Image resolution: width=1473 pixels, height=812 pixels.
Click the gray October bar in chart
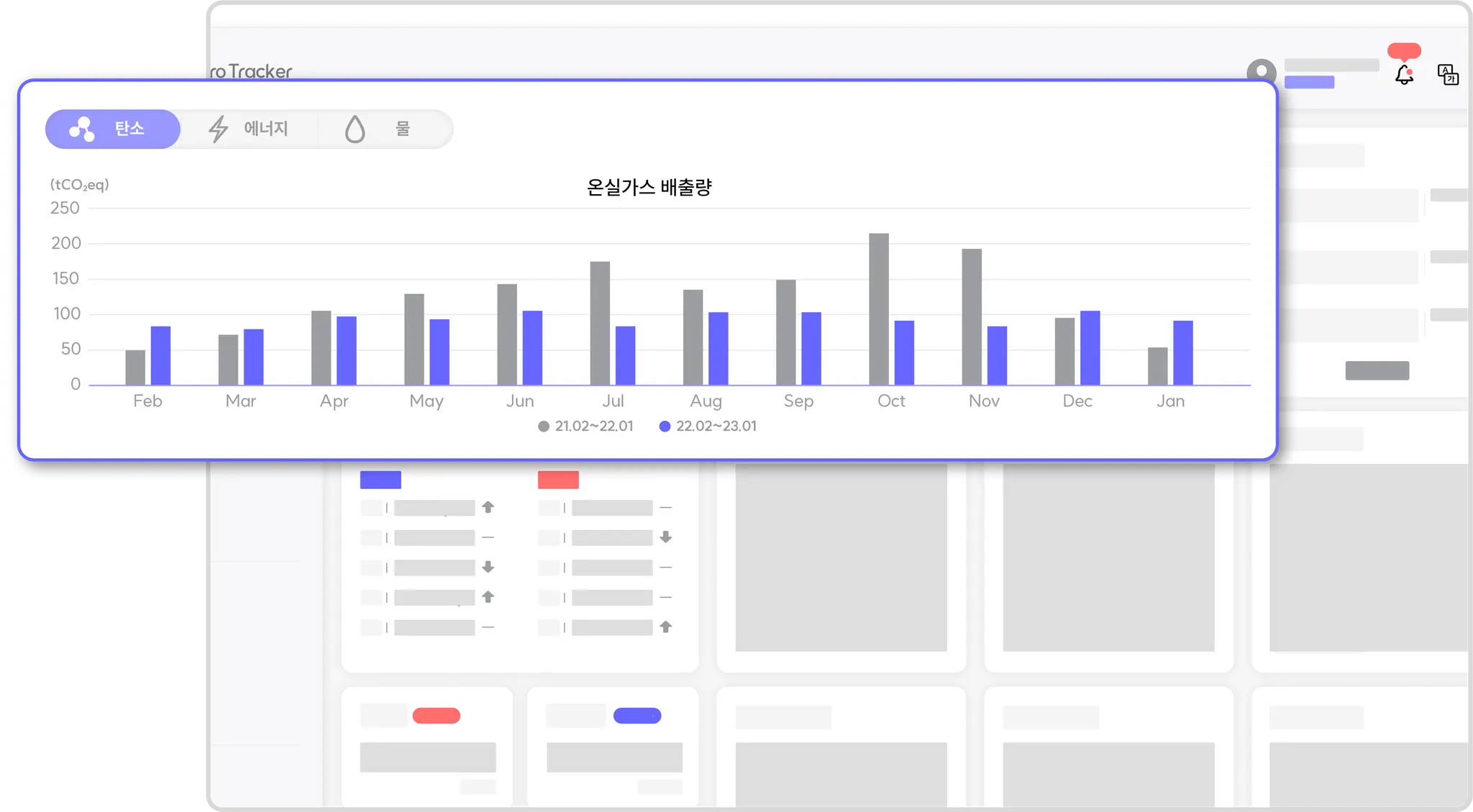pos(878,309)
